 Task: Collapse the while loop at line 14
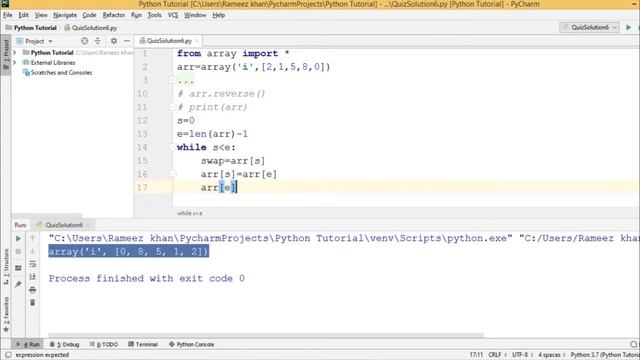pyautogui.click(x=173, y=147)
